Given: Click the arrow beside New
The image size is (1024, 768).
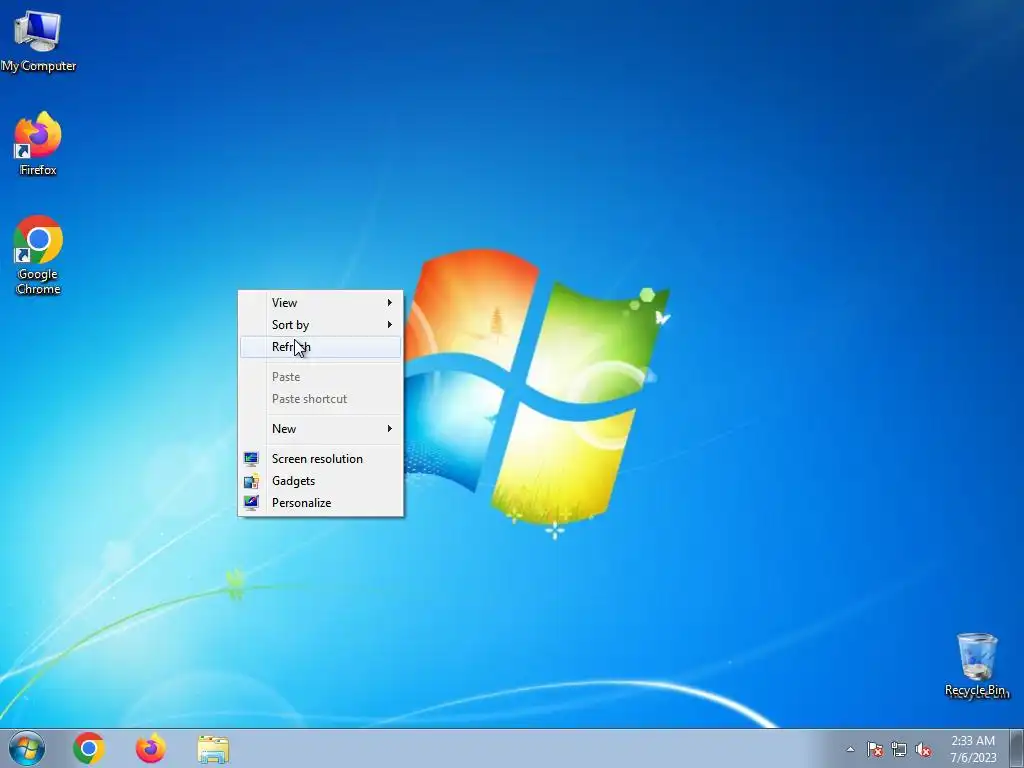Looking at the screenshot, I should (390, 428).
